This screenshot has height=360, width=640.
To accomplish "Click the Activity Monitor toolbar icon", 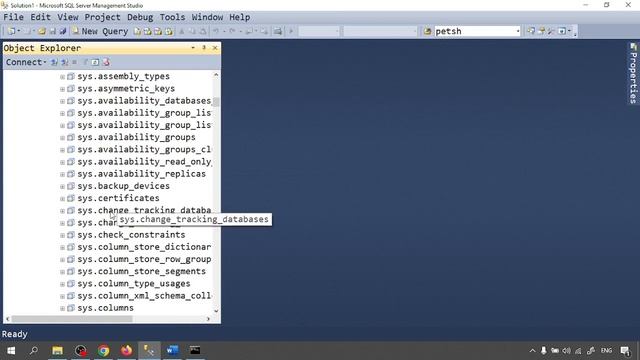I will coord(278,31).
